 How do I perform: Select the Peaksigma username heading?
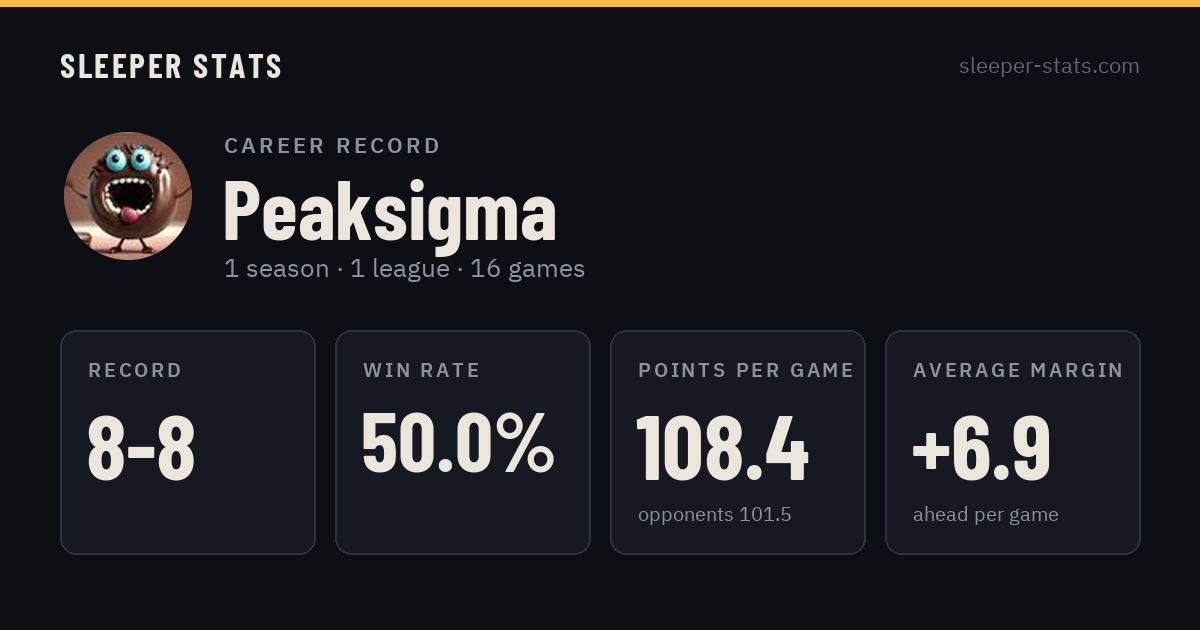[x=389, y=211]
